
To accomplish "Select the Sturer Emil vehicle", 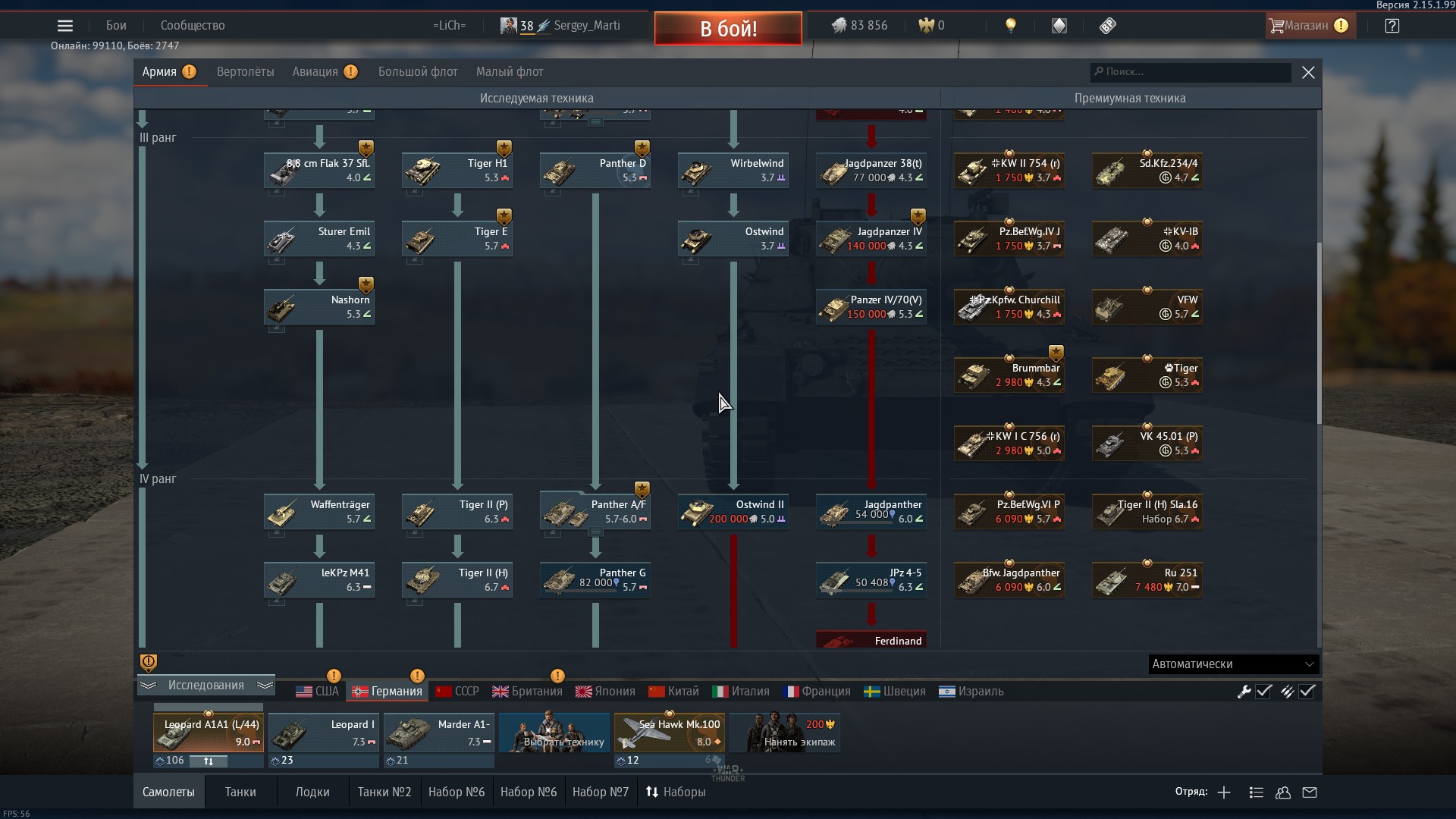I will [319, 239].
